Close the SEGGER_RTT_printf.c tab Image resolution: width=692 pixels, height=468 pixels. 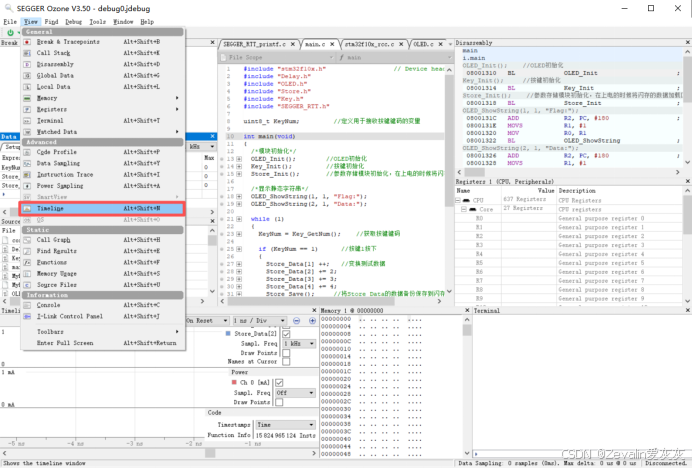tap(293, 44)
